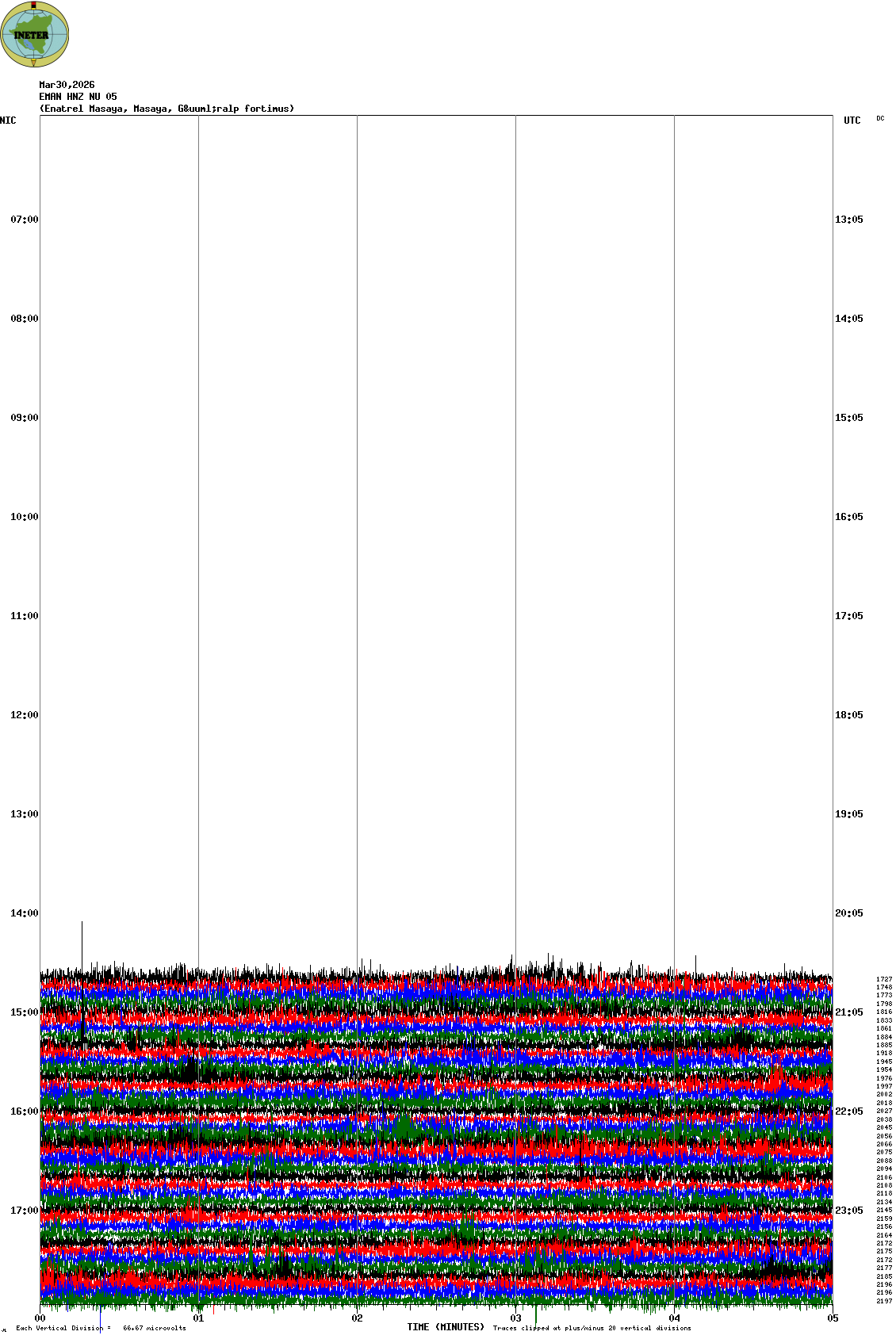Select the 07:00 NIC time label
Screen dimensions: 896x1339
click(24, 220)
